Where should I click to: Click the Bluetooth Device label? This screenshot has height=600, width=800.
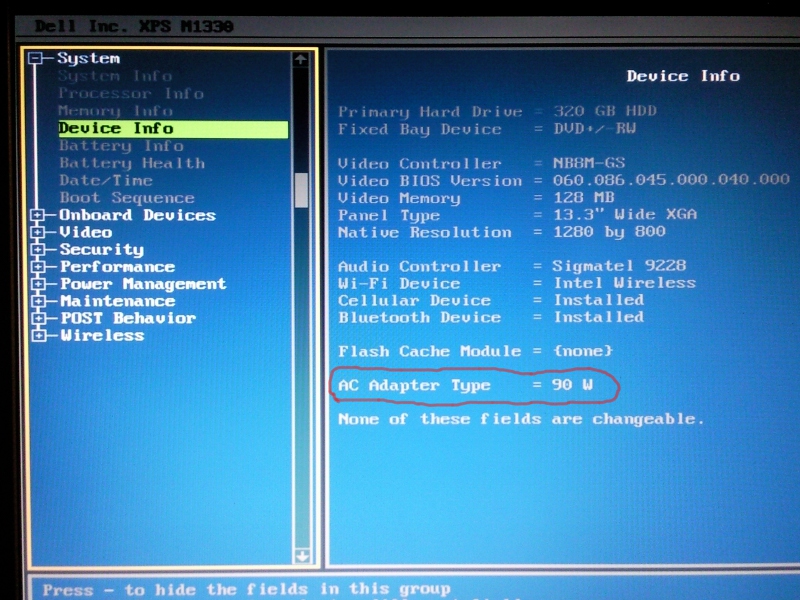coord(419,318)
